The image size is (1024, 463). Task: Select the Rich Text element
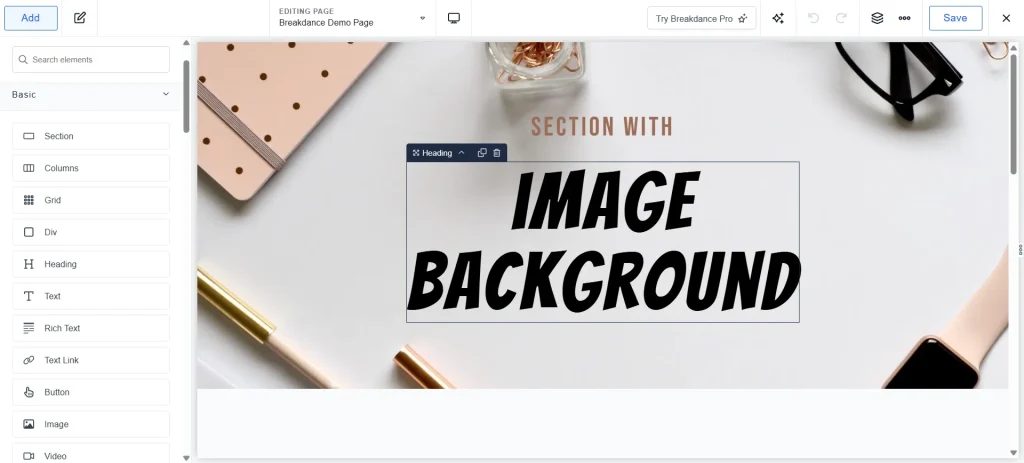tap(91, 328)
